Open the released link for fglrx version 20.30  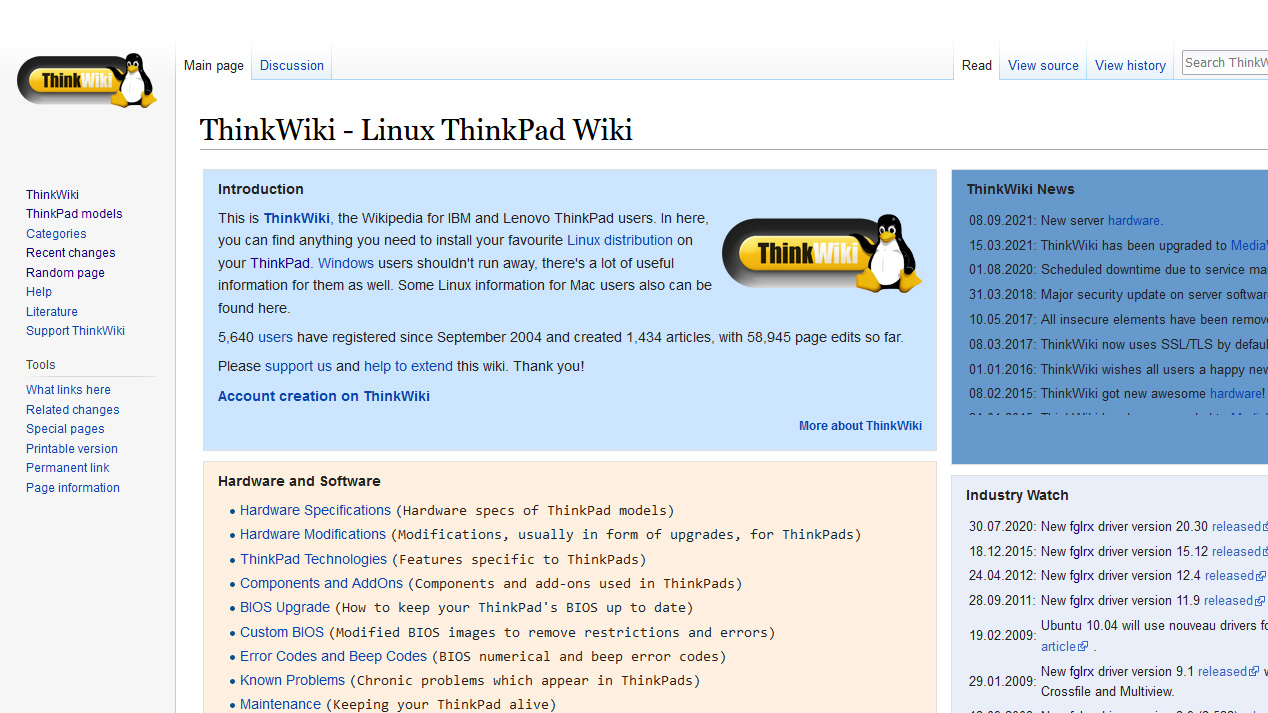coord(1240,526)
